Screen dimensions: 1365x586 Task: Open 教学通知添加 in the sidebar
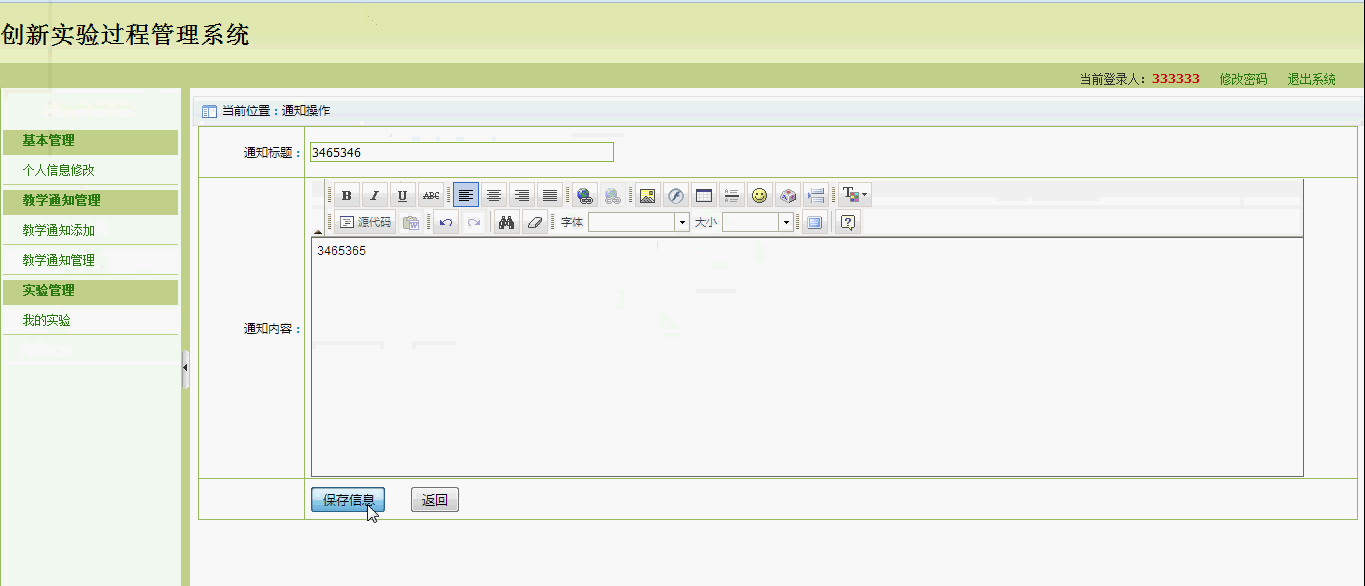pos(58,230)
